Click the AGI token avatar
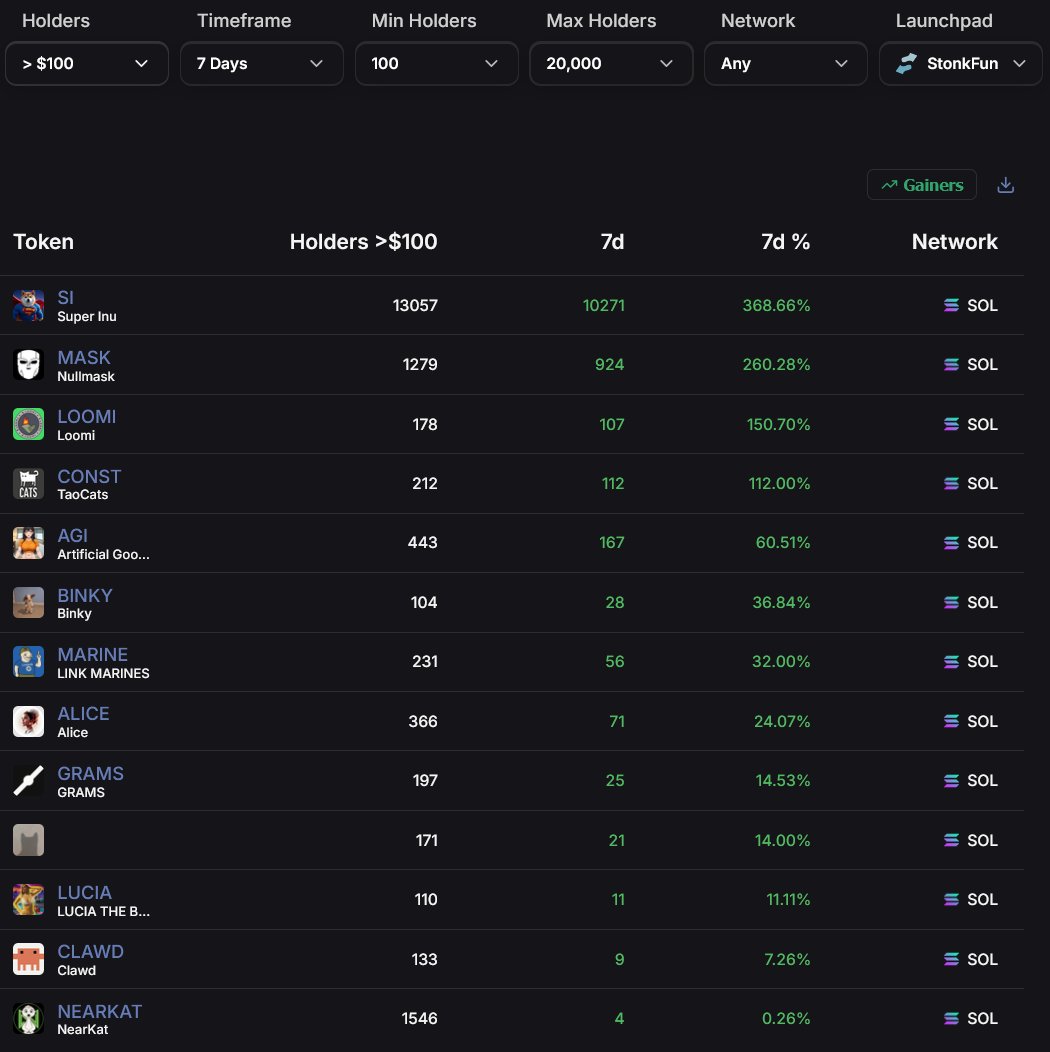 click(x=28, y=543)
